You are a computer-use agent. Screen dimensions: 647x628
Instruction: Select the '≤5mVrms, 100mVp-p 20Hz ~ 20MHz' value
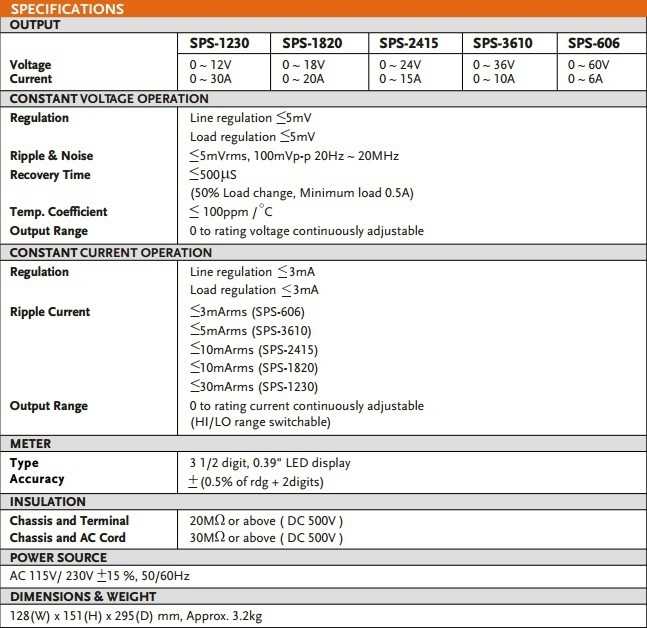pyautogui.click(x=294, y=156)
